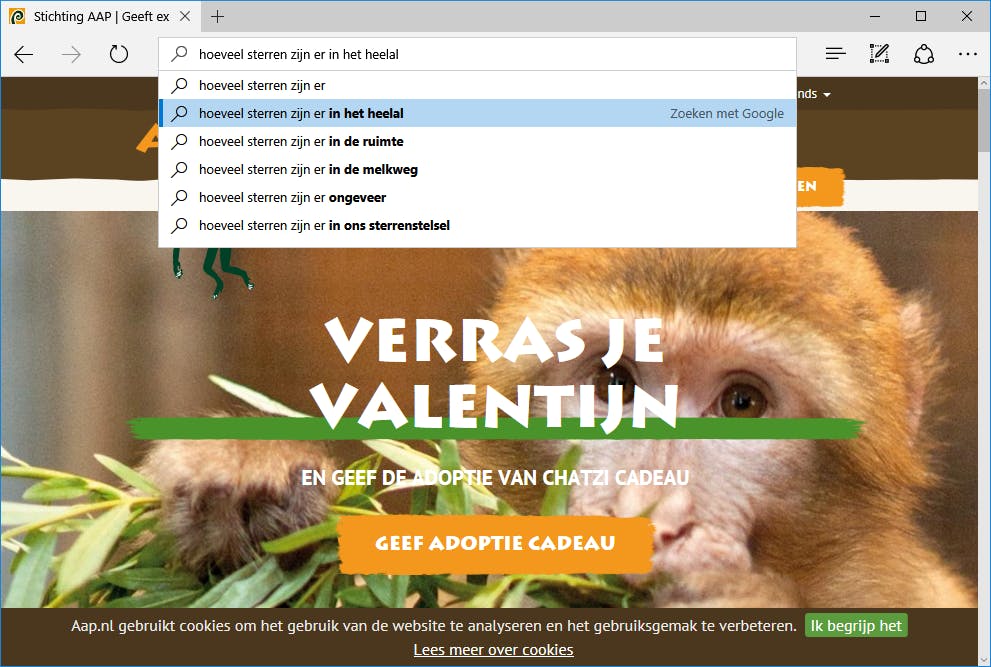Open the Hub favorites and history icon
Viewport: 991px width, 667px height.
coord(836,54)
